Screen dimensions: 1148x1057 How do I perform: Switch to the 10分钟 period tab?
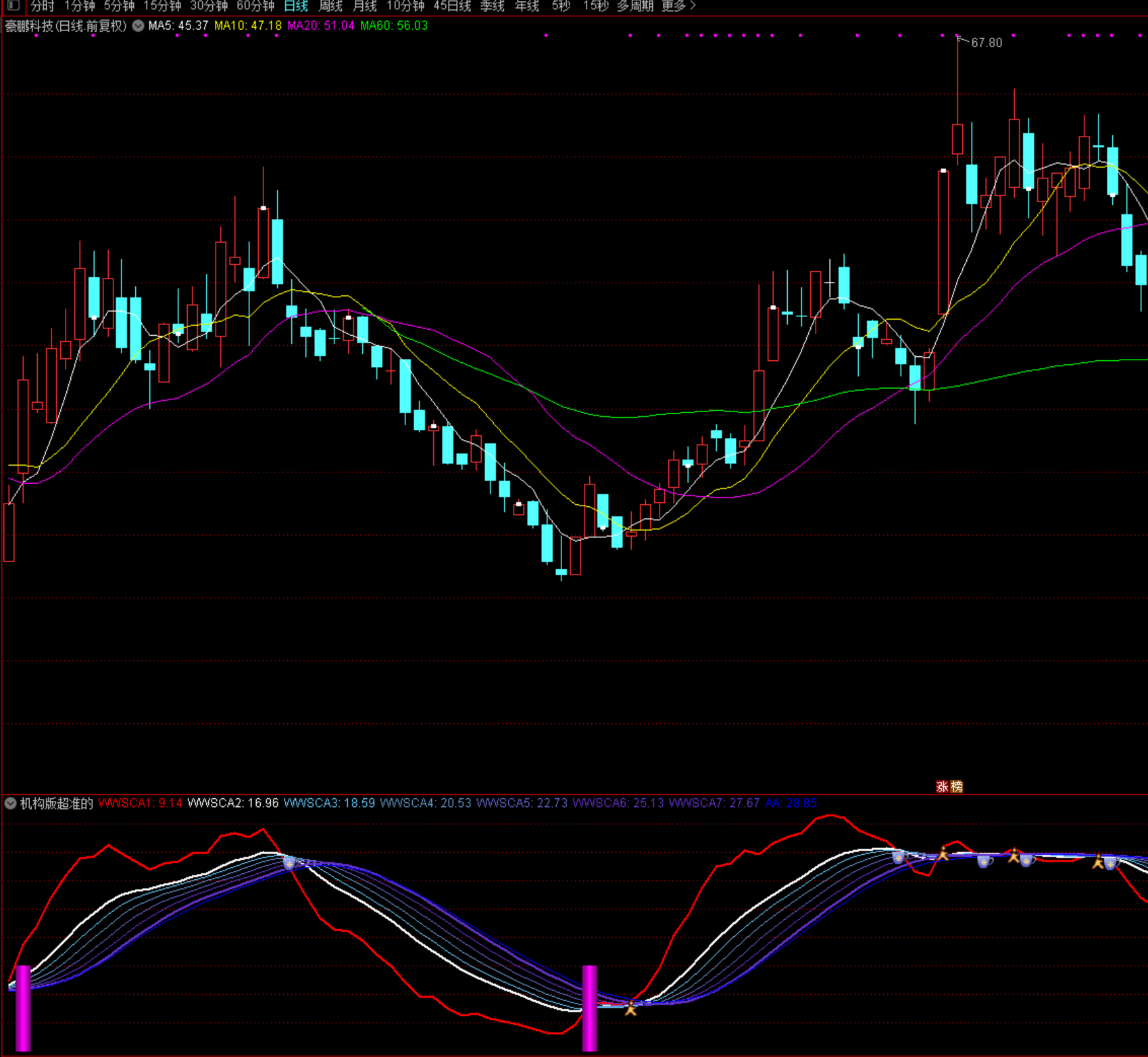405,6
